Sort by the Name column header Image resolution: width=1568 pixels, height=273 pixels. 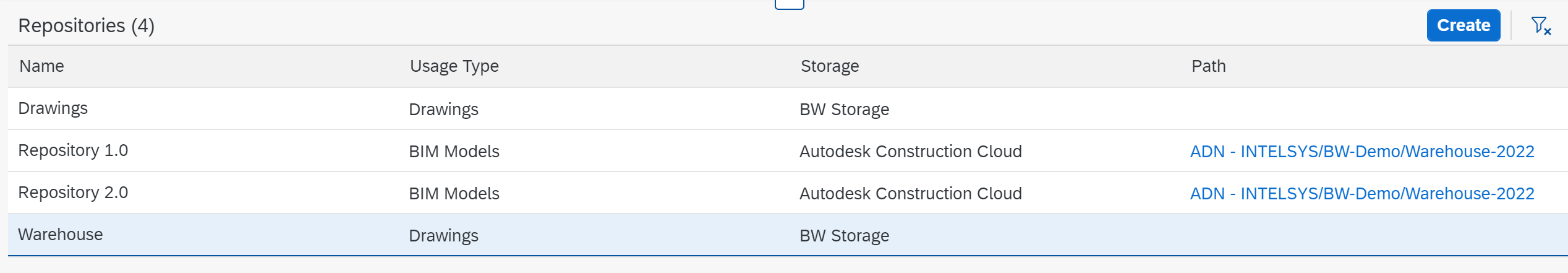[x=41, y=66]
